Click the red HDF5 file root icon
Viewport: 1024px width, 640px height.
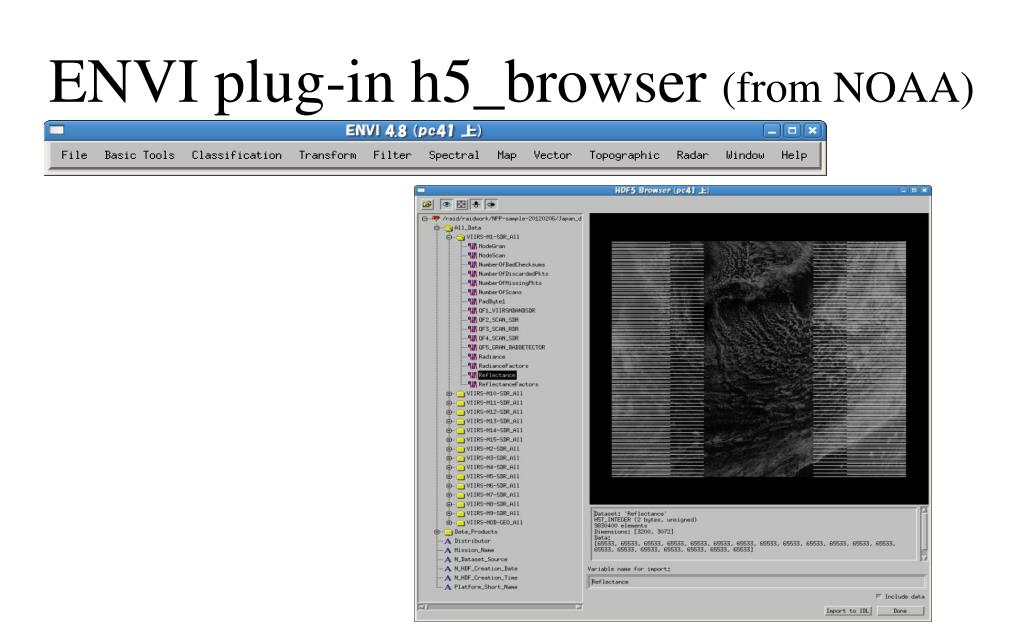tap(436, 219)
